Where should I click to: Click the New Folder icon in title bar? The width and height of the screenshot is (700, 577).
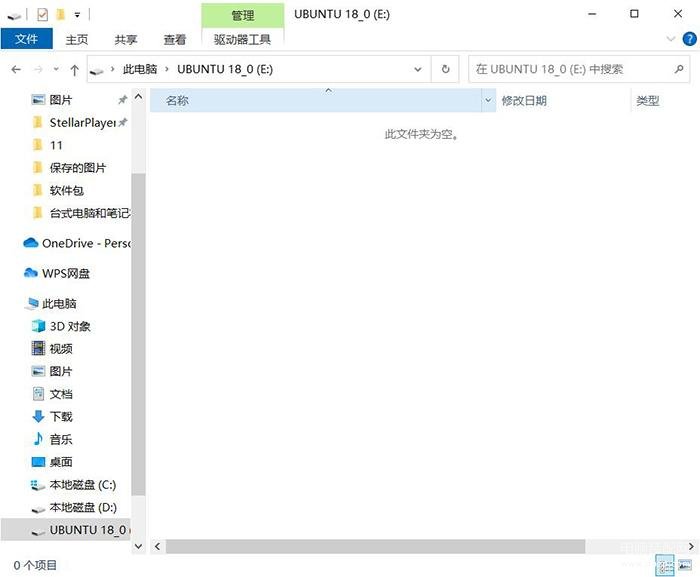coord(60,14)
